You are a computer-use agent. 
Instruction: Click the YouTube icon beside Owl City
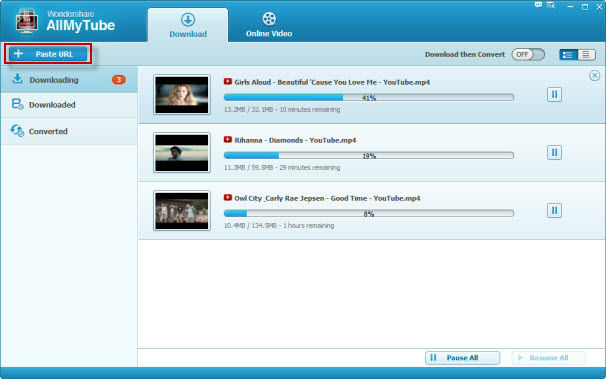pyautogui.click(x=228, y=197)
